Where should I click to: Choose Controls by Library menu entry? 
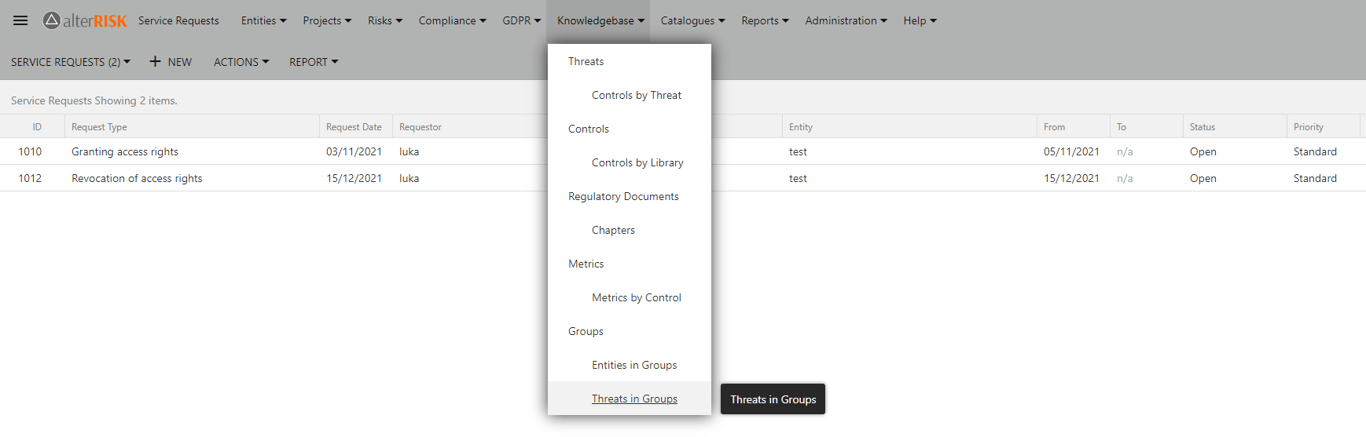point(637,163)
